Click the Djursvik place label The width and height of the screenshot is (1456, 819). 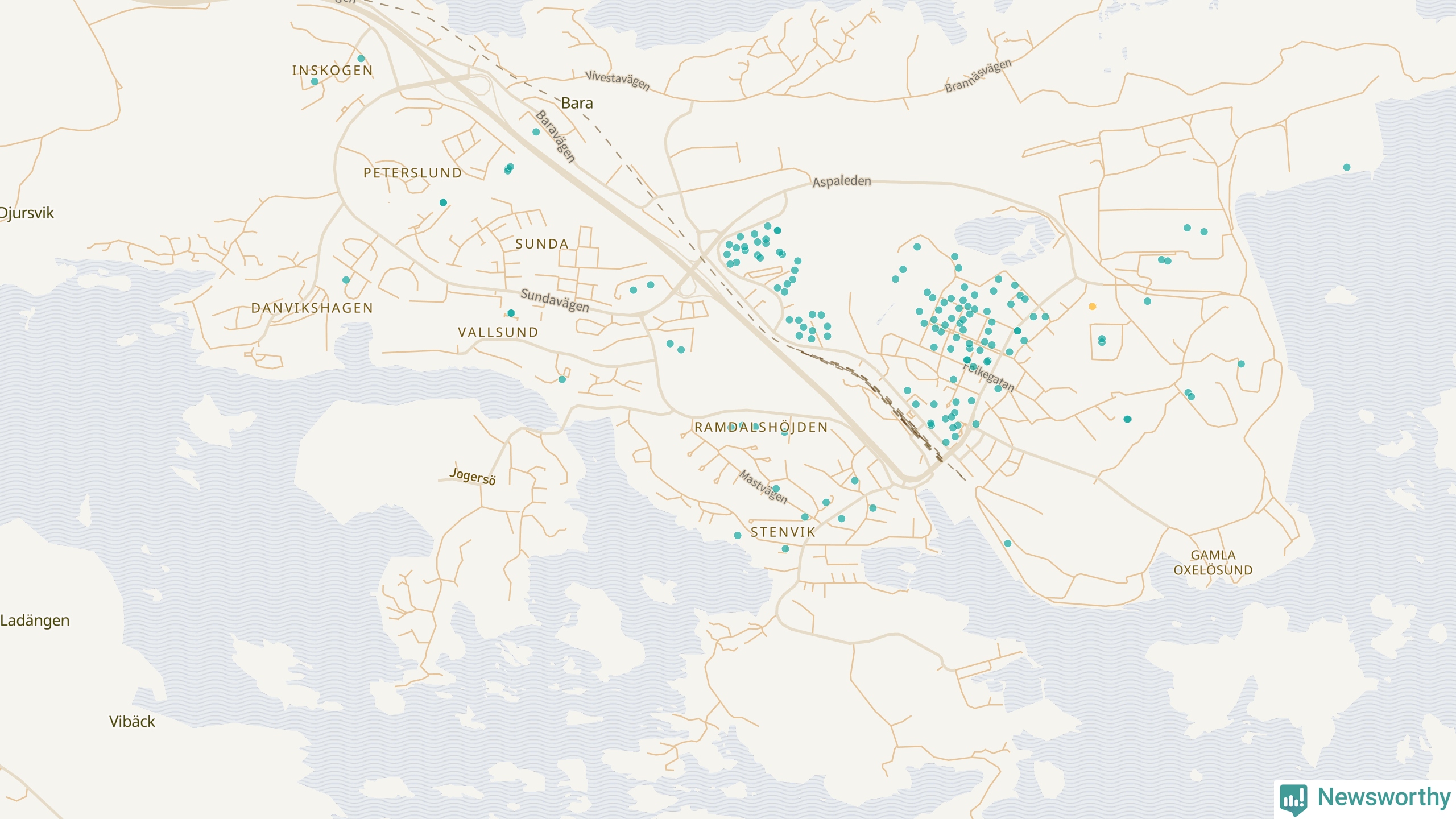click(x=27, y=213)
